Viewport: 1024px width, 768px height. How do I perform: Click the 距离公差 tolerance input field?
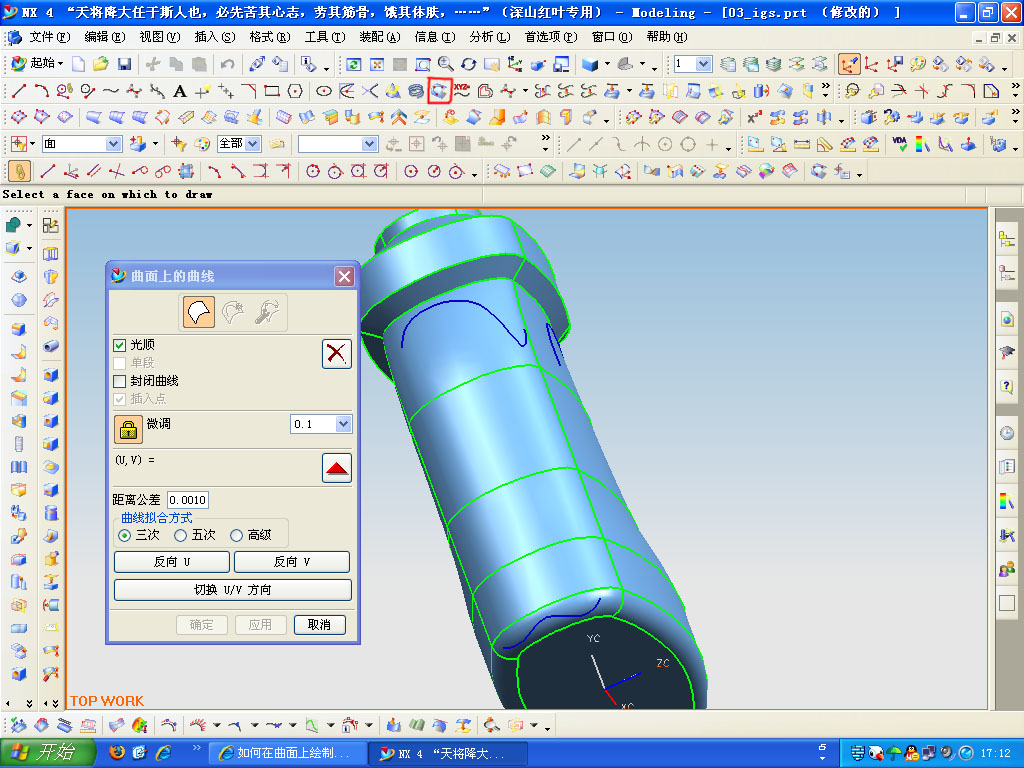tap(188, 500)
